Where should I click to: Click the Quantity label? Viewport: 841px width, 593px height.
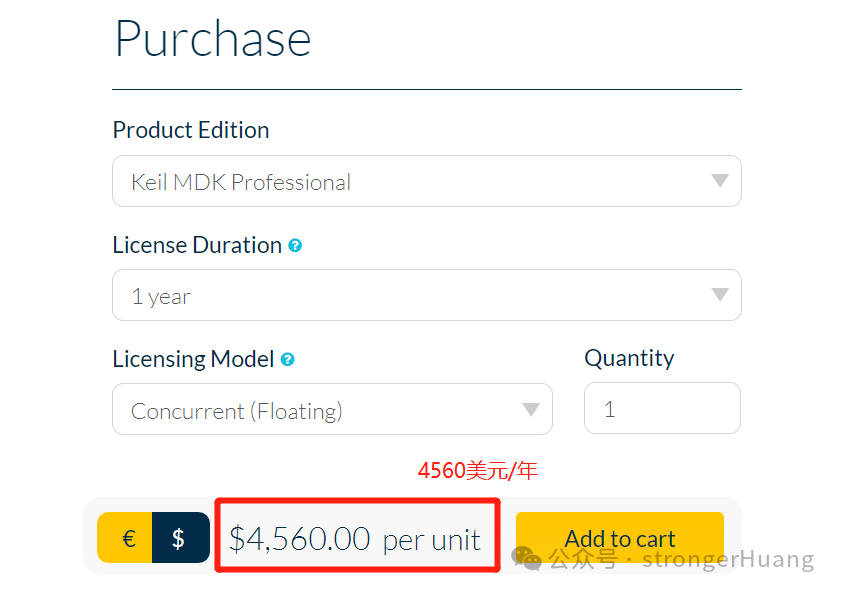[x=629, y=358]
